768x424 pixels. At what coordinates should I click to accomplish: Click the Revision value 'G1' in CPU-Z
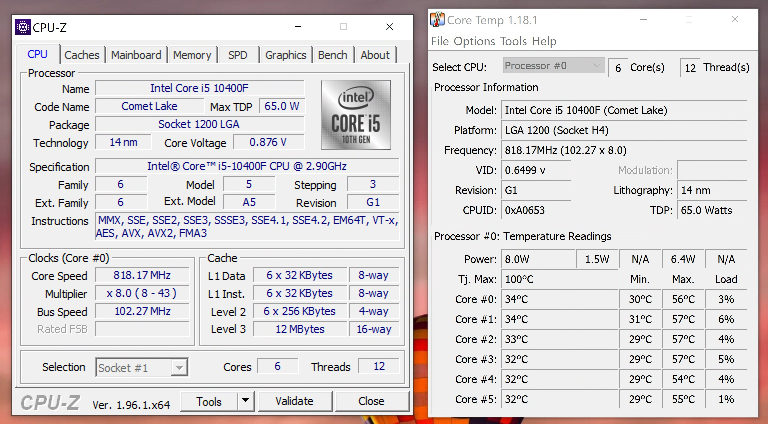click(x=373, y=202)
